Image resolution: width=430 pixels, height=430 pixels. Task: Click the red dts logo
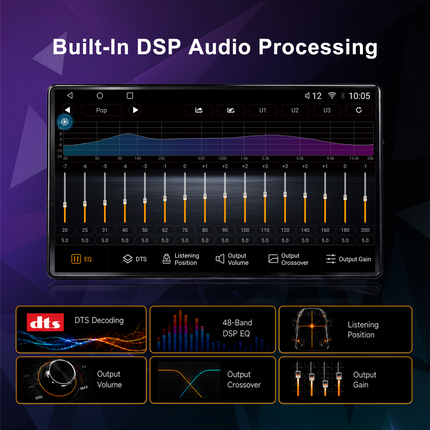(45, 322)
